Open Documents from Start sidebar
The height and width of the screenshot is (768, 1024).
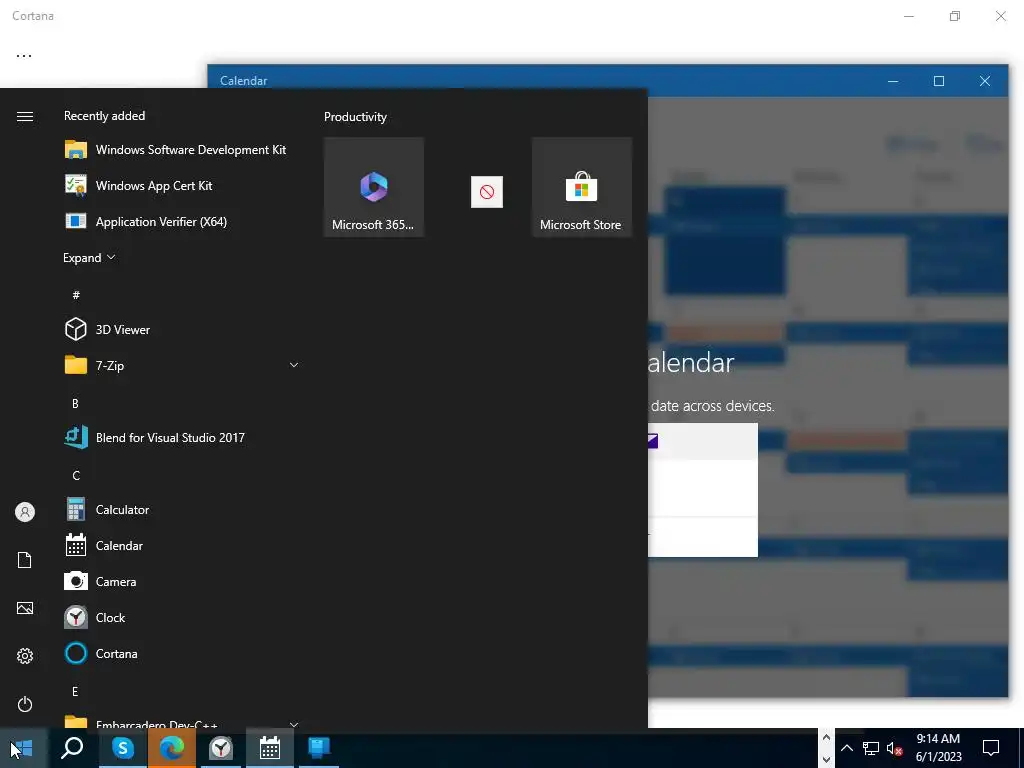[25, 560]
